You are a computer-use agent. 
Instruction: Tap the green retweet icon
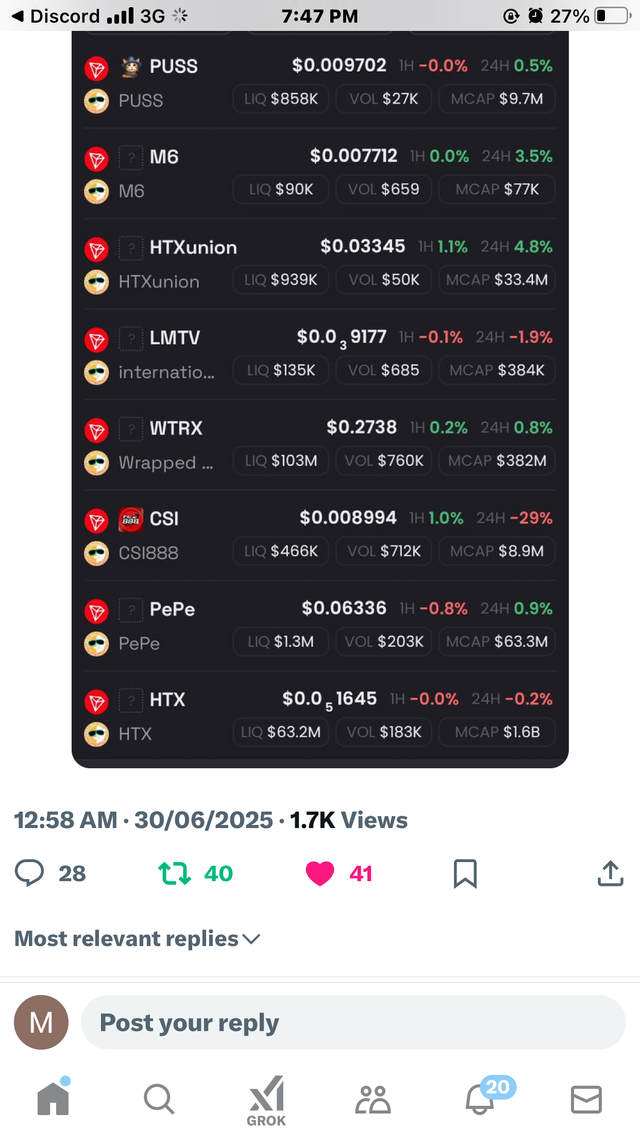click(175, 873)
